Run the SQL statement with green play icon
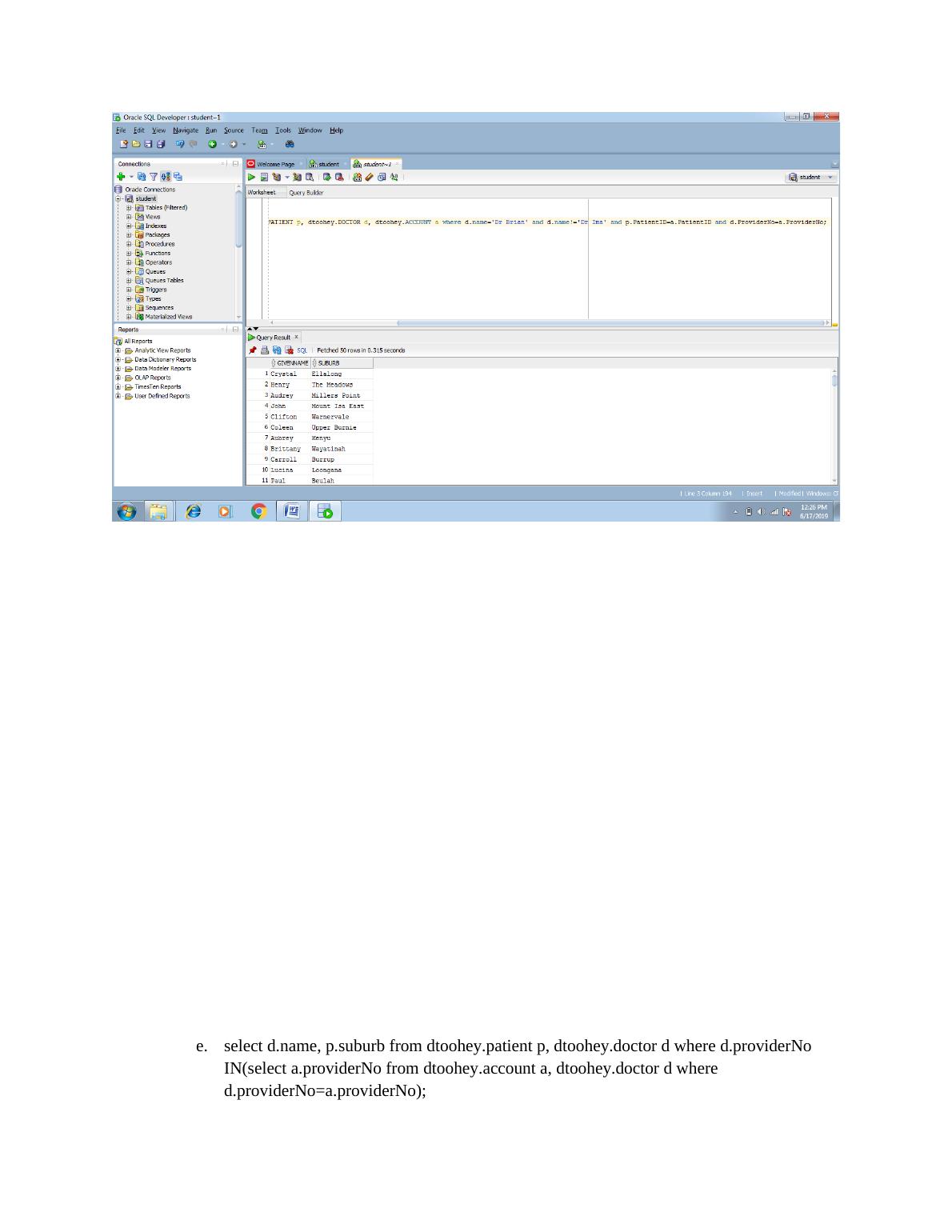The height and width of the screenshot is (1232, 952). click(251, 177)
